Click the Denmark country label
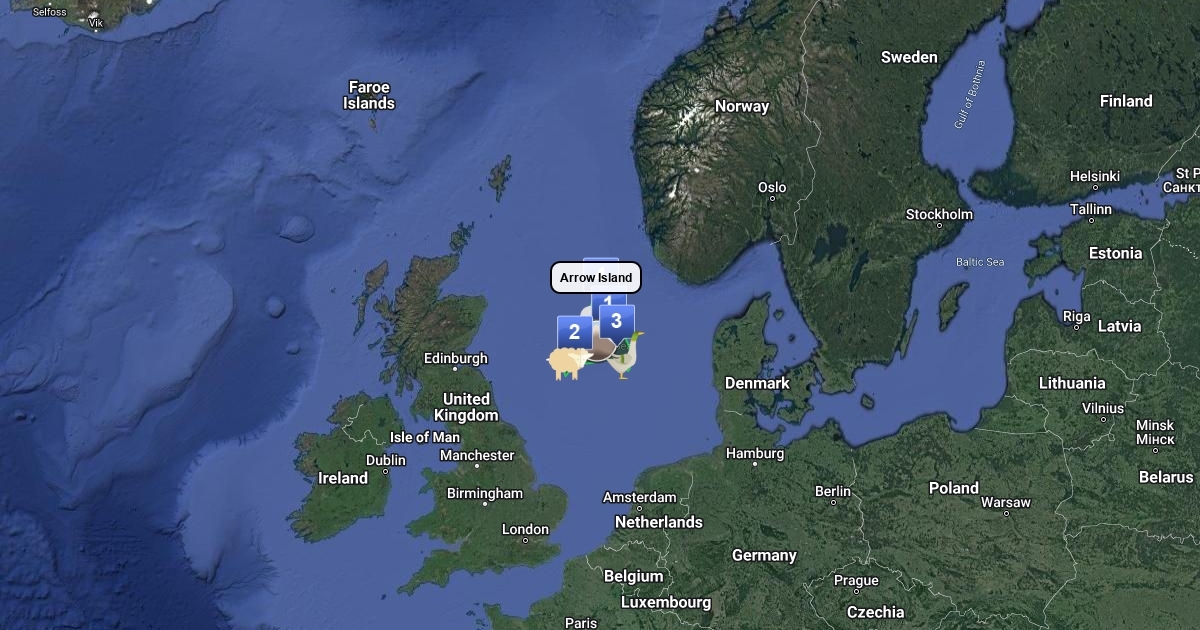The image size is (1200, 630). pyautogui.click(x=757, y=383)
